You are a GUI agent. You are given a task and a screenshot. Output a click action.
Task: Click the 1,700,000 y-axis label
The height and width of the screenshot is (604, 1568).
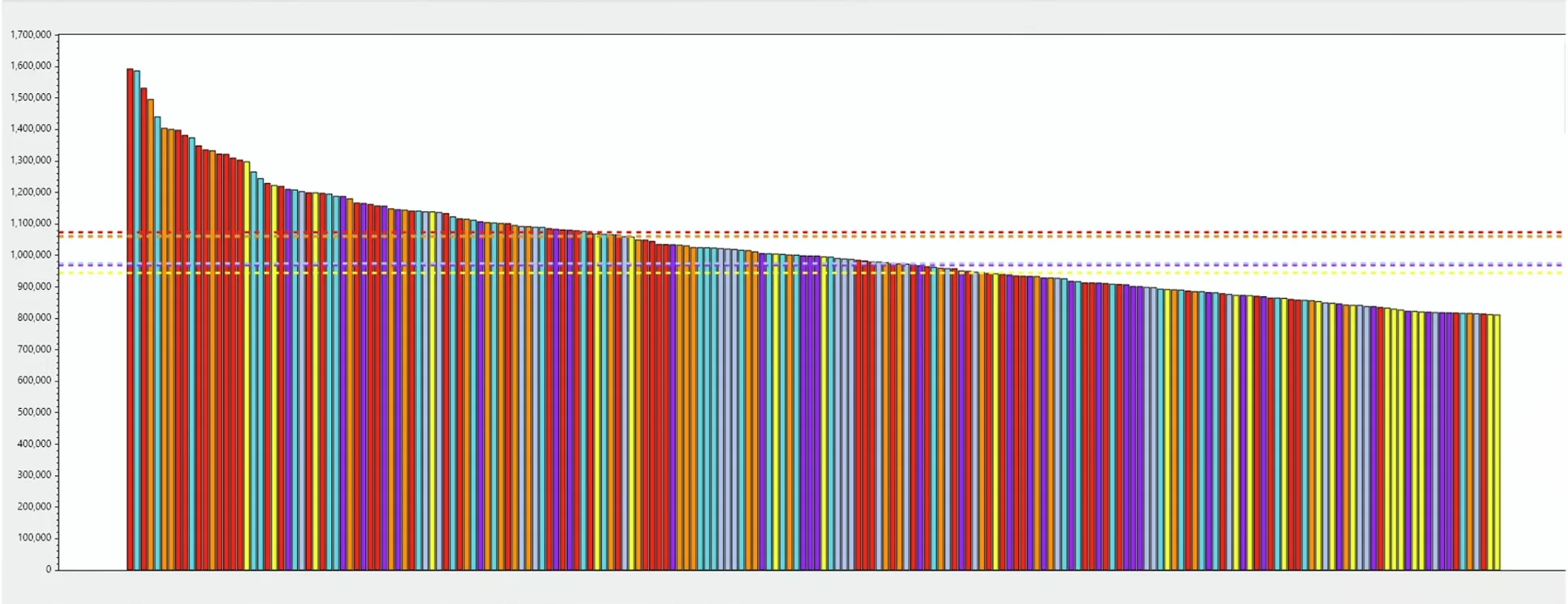click(x=31, y=35)
